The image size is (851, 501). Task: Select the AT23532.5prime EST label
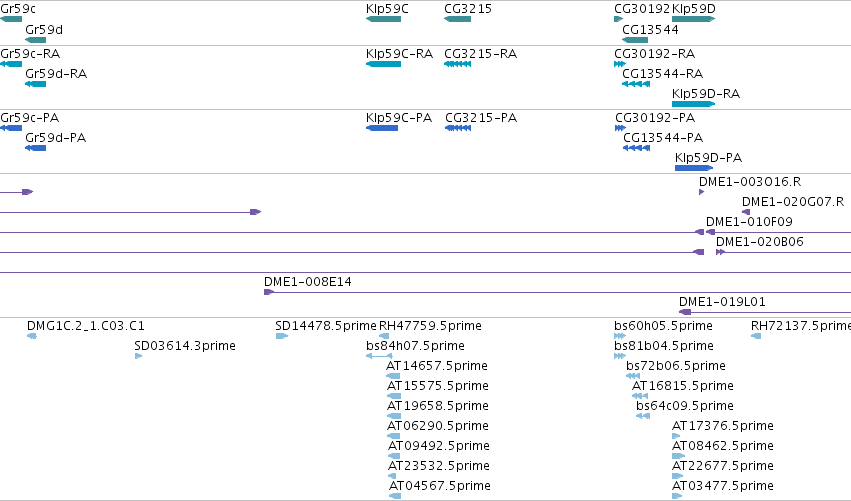pyautogui.click(x=439, y=467)
